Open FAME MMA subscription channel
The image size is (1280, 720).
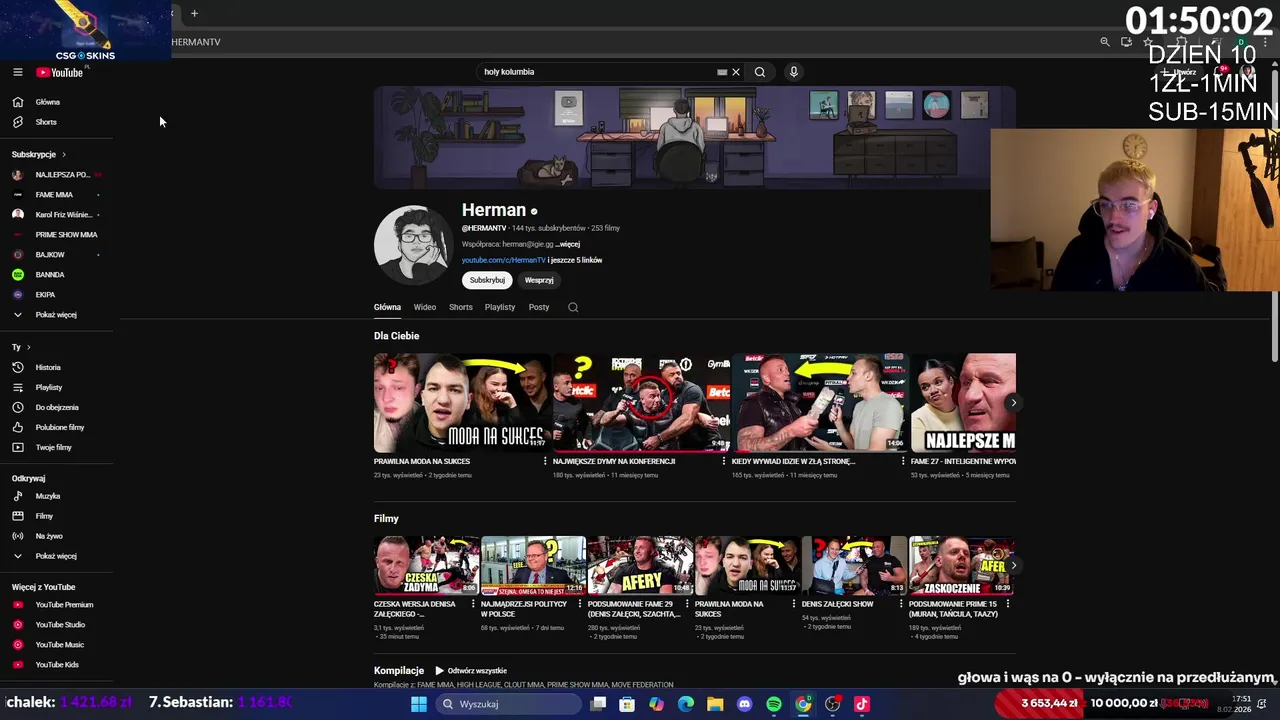56,195
